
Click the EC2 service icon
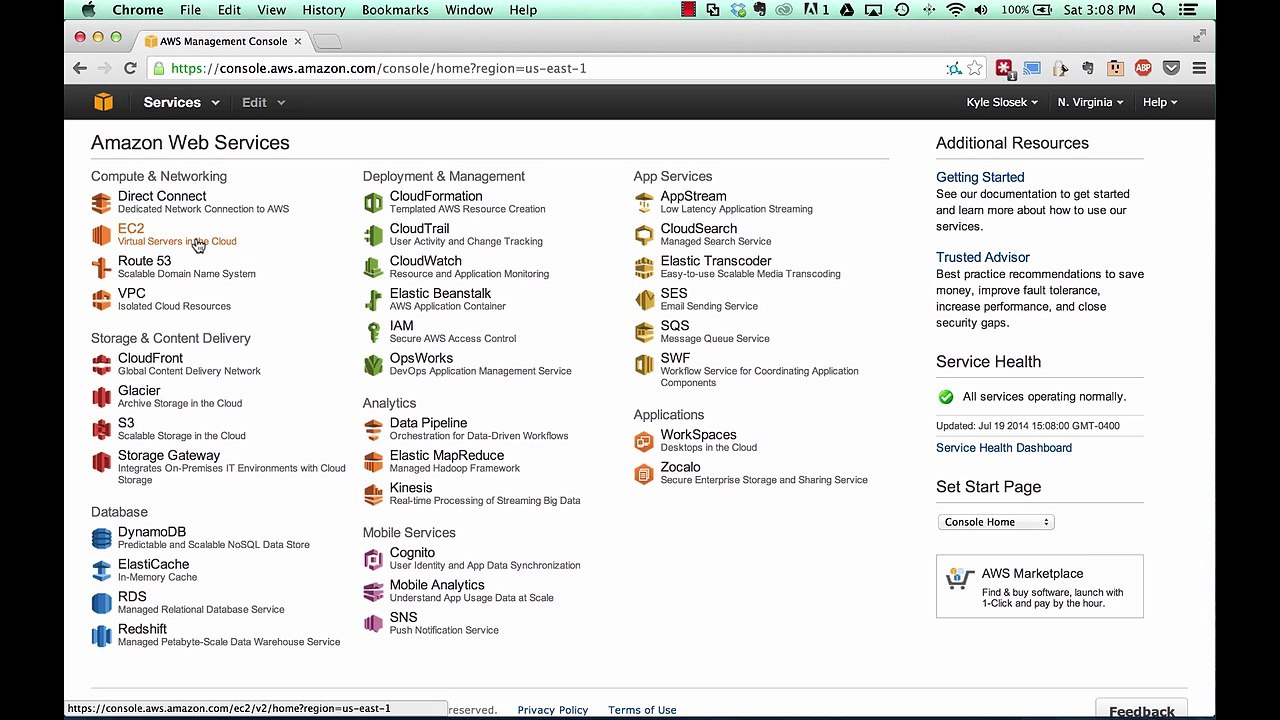pos(101,235)
